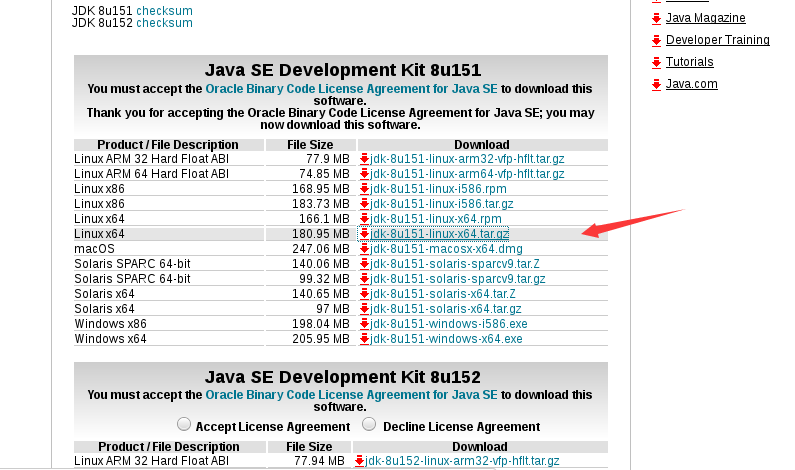Open 8u151 Oracle Binary Code License Agreement link
The image size is (795, 470).
(x=351, y=89)
